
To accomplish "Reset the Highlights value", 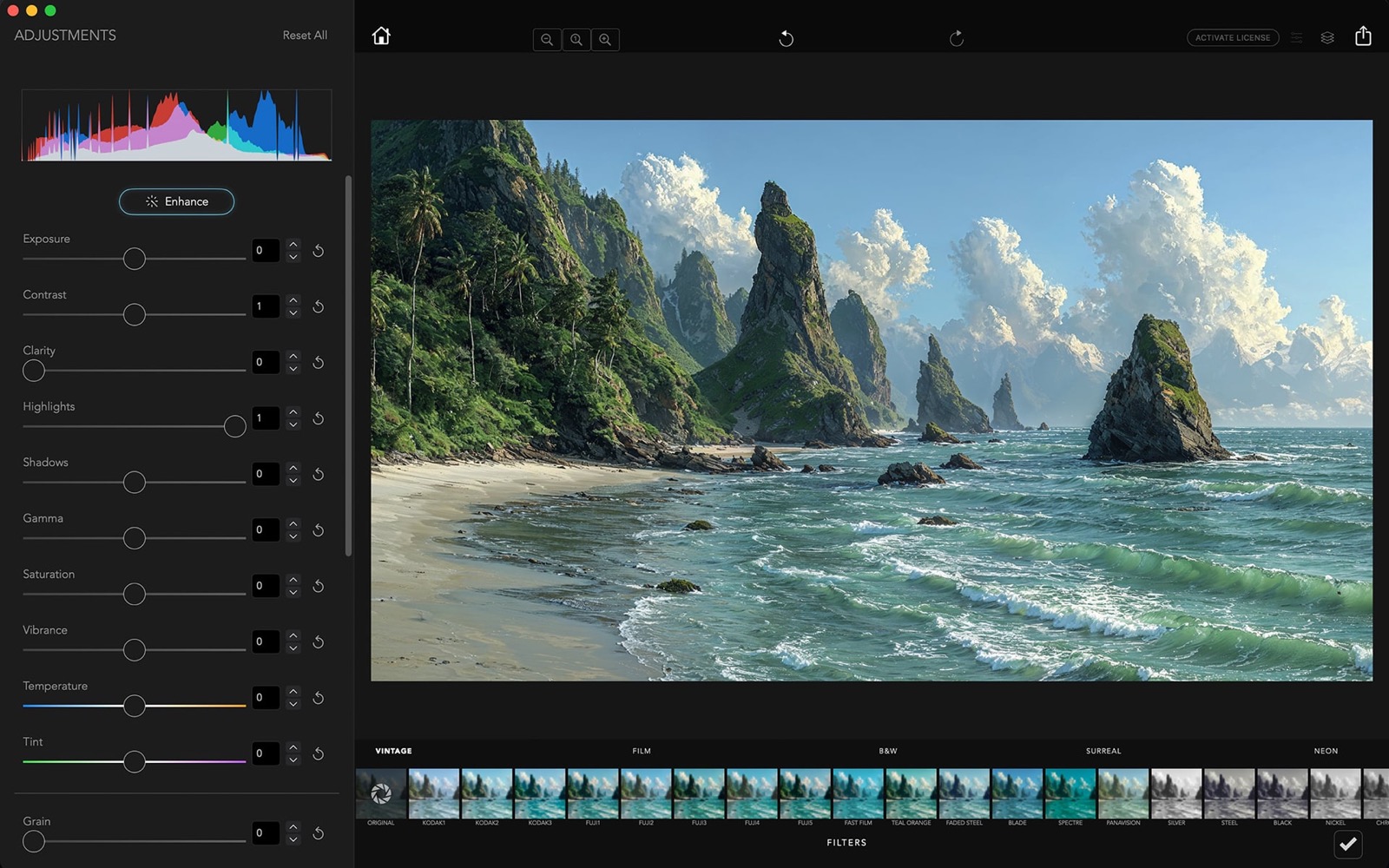I will (x=319, y=418).
